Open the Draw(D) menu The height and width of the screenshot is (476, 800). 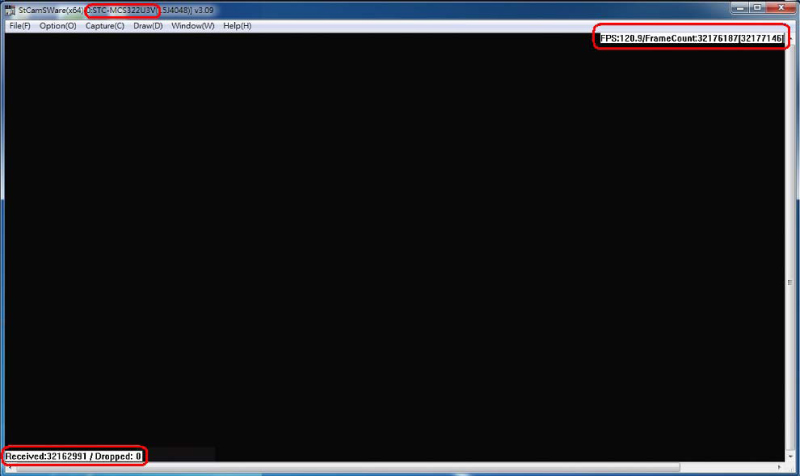148,25
